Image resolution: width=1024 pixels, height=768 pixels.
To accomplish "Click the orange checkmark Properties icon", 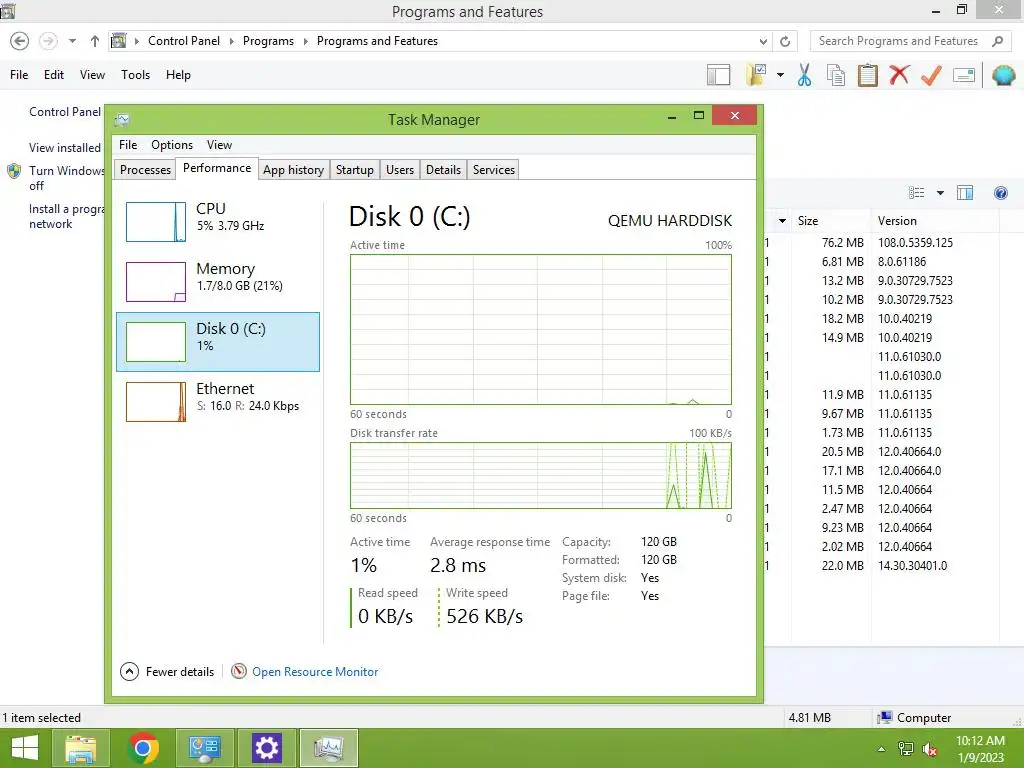I will click(931, 75).
